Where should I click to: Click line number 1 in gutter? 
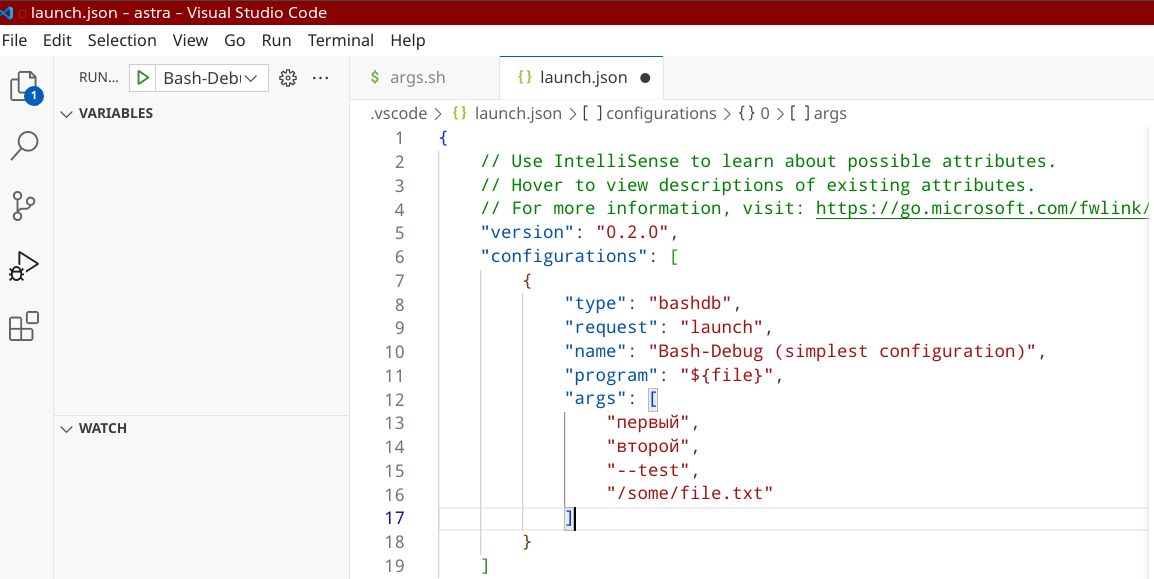(400, 138)
